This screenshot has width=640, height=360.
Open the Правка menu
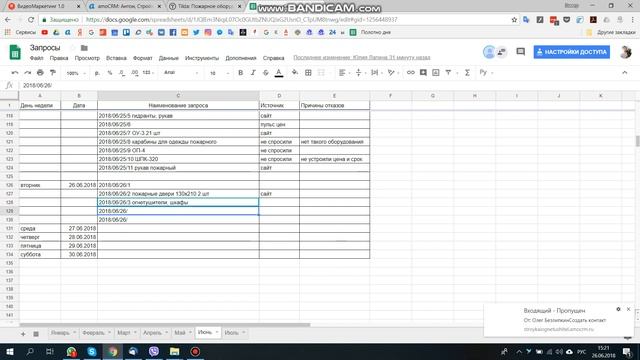[x=59, y=58]
